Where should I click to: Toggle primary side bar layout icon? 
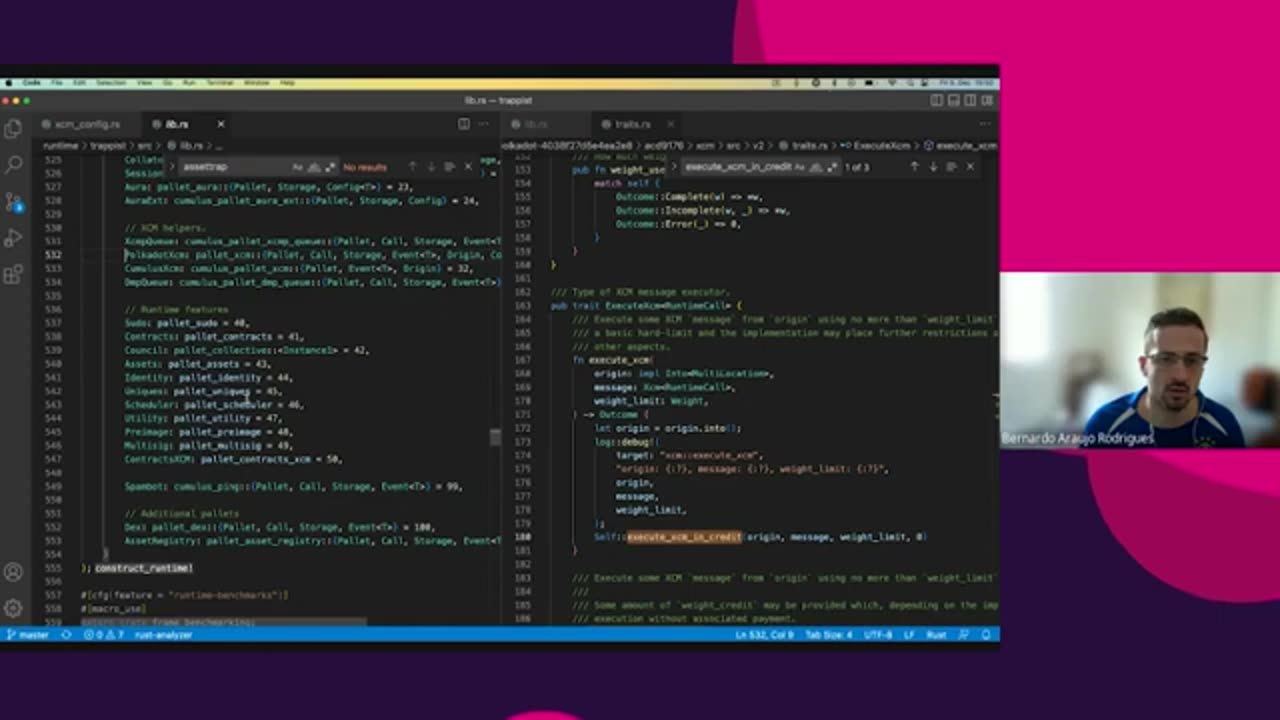pos(936,100)
